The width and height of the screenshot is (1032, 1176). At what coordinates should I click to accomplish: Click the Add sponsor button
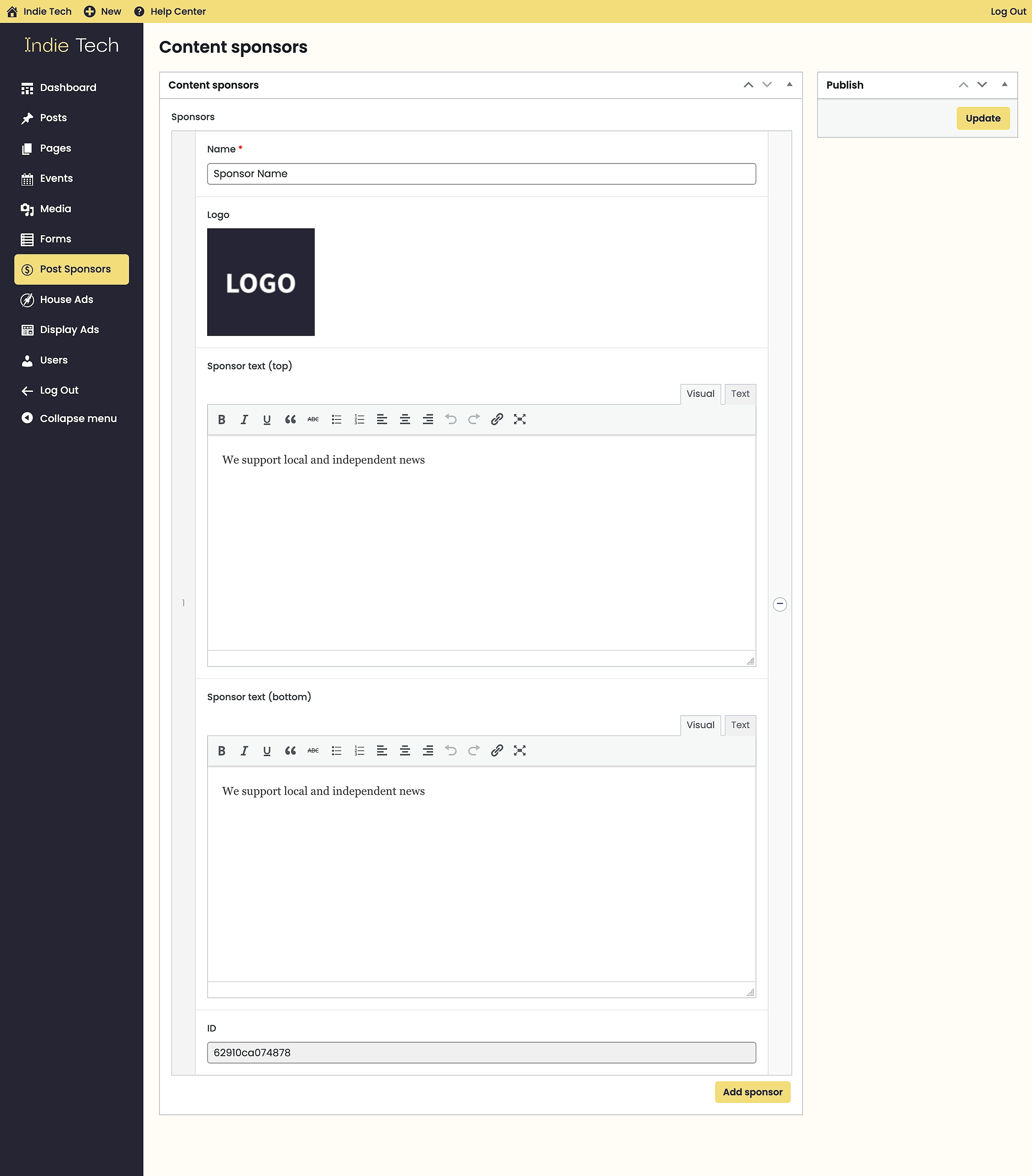[x=752, y=1092]
